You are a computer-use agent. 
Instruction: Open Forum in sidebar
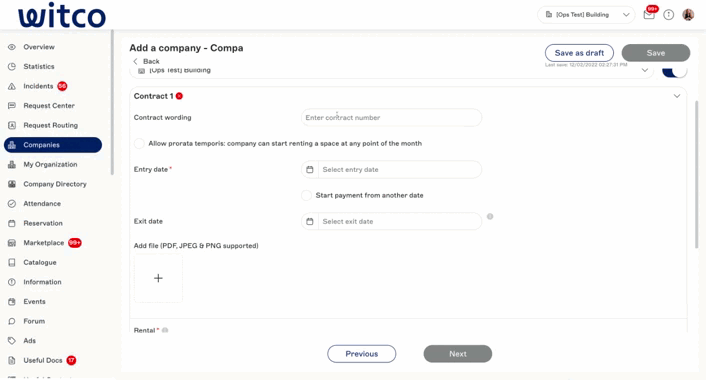point(34,321)
